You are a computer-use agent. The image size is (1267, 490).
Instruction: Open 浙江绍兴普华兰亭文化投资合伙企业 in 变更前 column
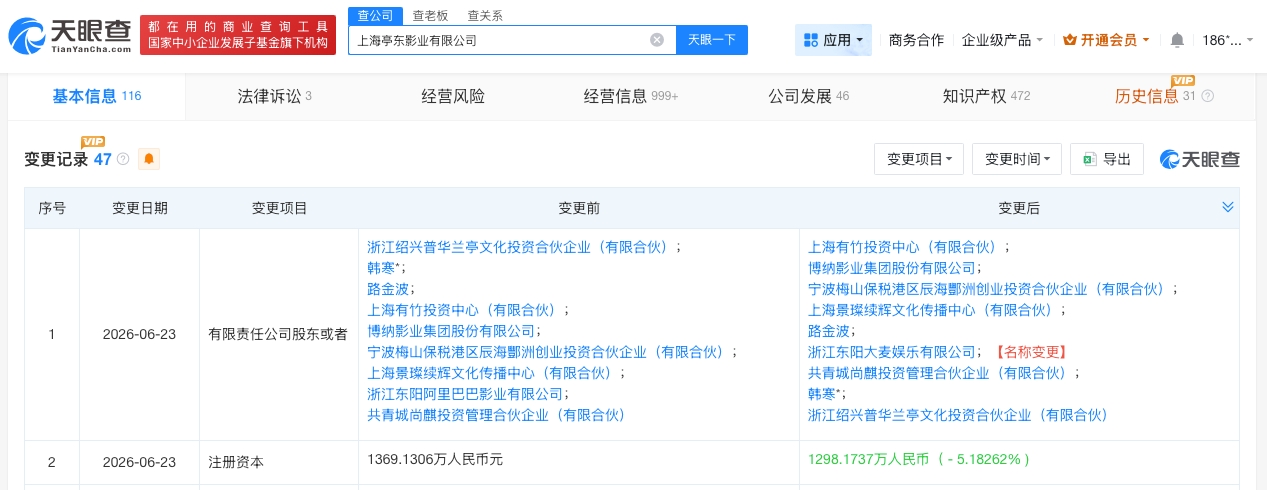tap(520, 247)
